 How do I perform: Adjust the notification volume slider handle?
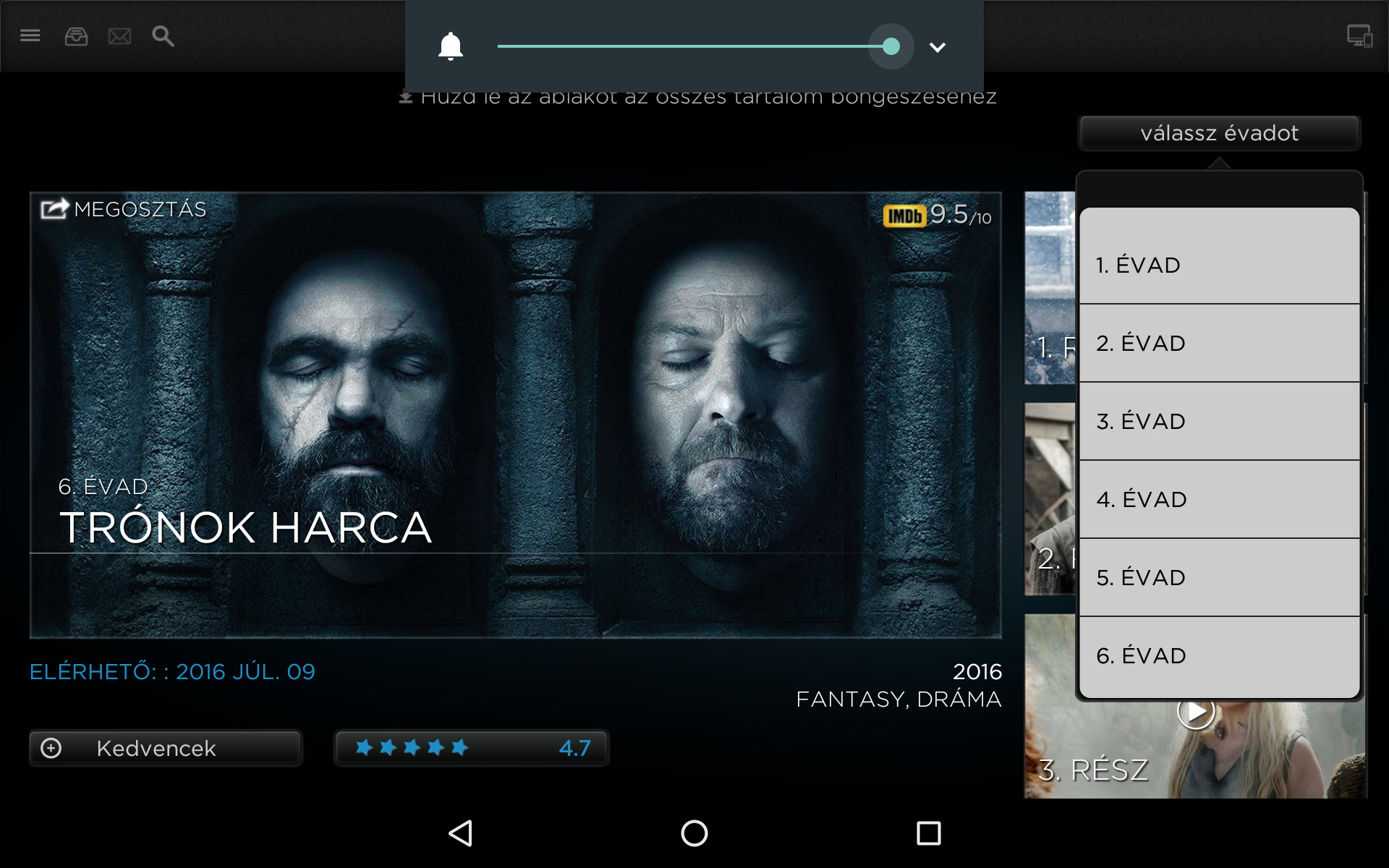(891, 47)
